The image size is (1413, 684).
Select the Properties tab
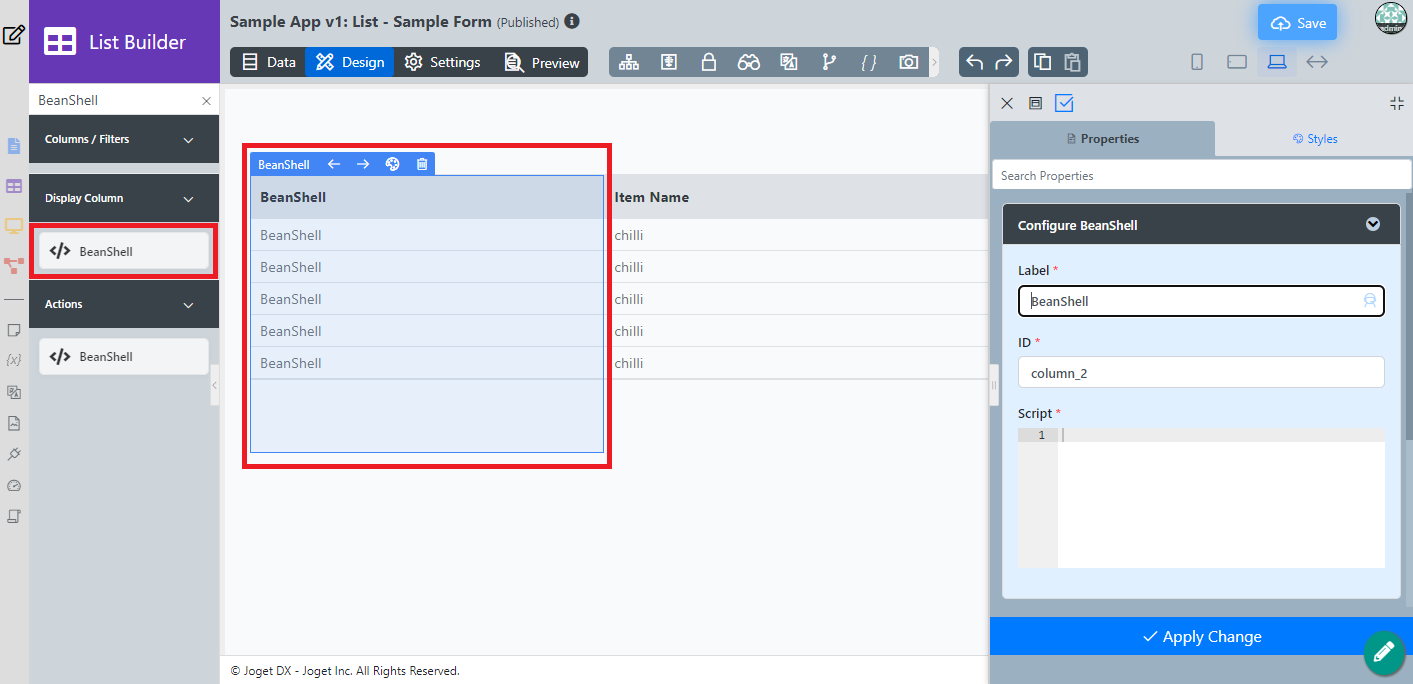tap(1102, 139)
